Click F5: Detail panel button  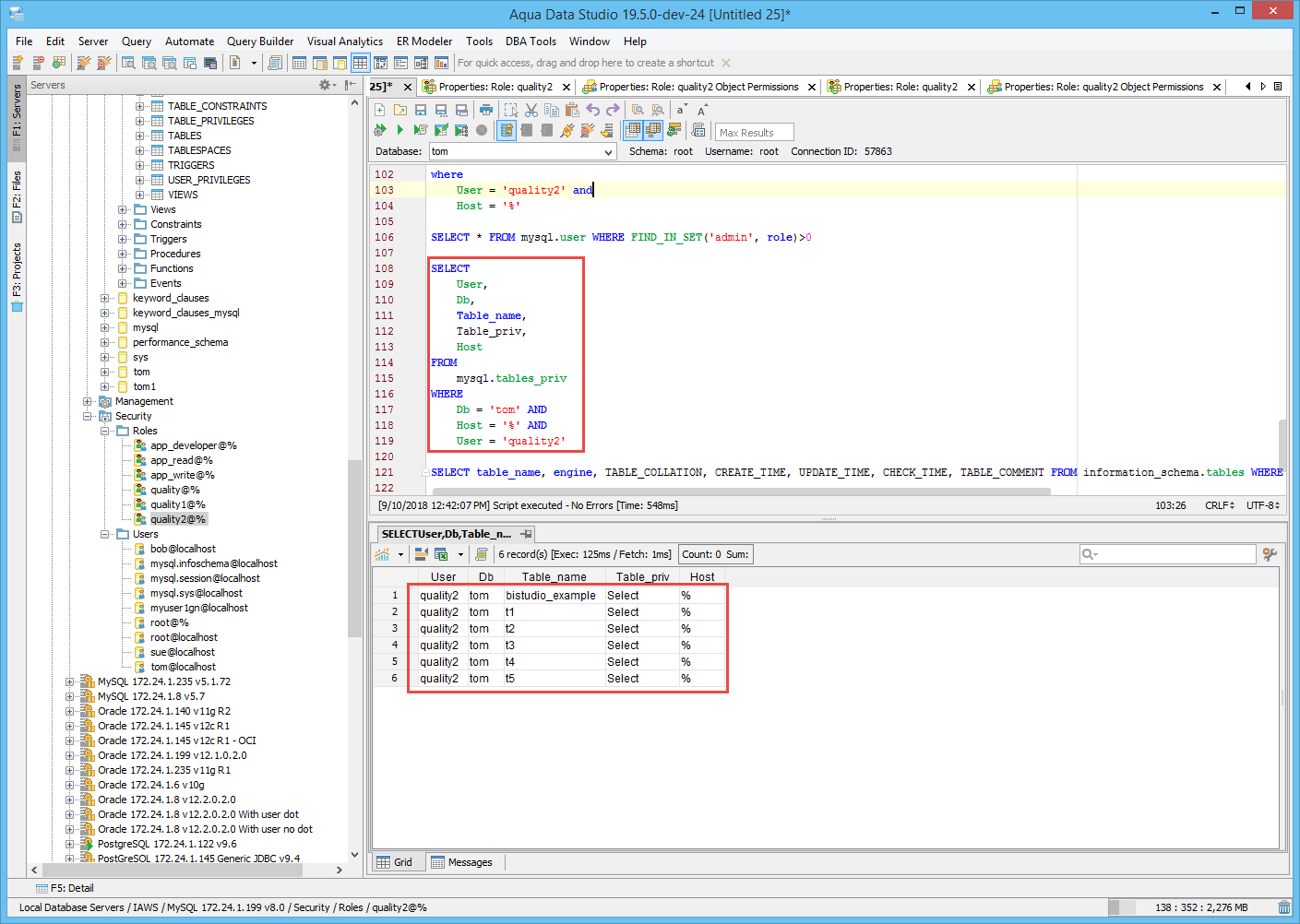click(x=65, y=888)
